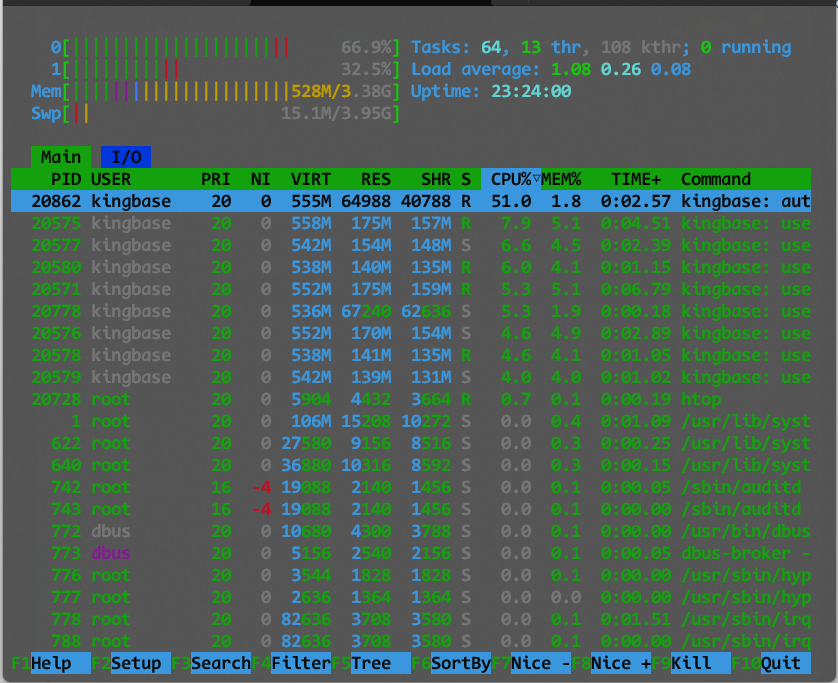Open Help in the function bar

coord(50,663)
